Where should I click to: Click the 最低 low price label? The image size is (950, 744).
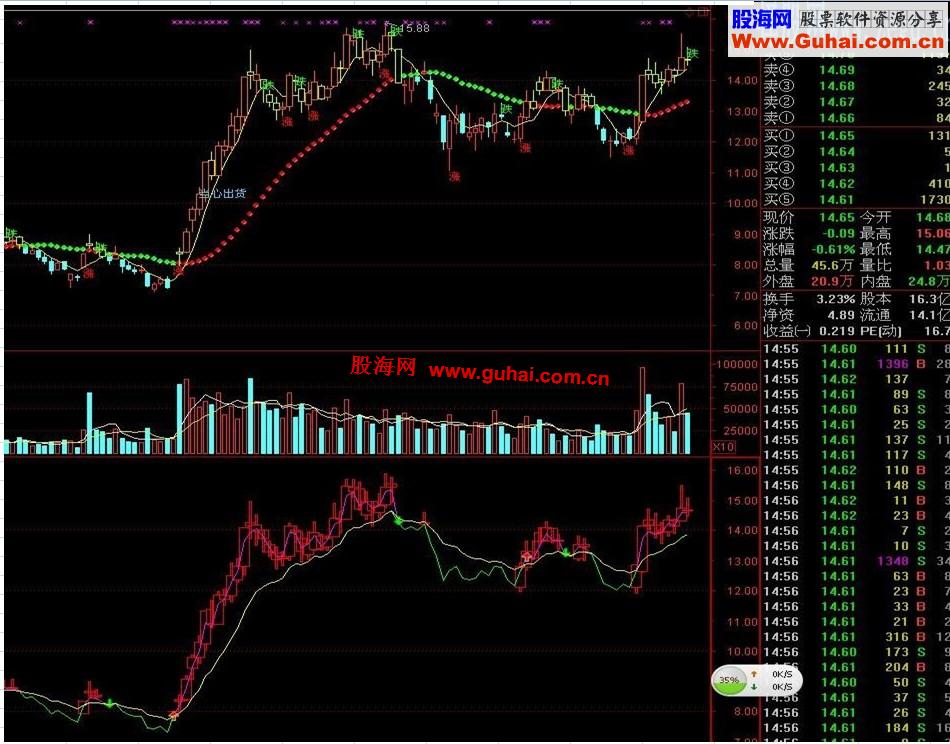pyautogui.click(x=875, y=249)
